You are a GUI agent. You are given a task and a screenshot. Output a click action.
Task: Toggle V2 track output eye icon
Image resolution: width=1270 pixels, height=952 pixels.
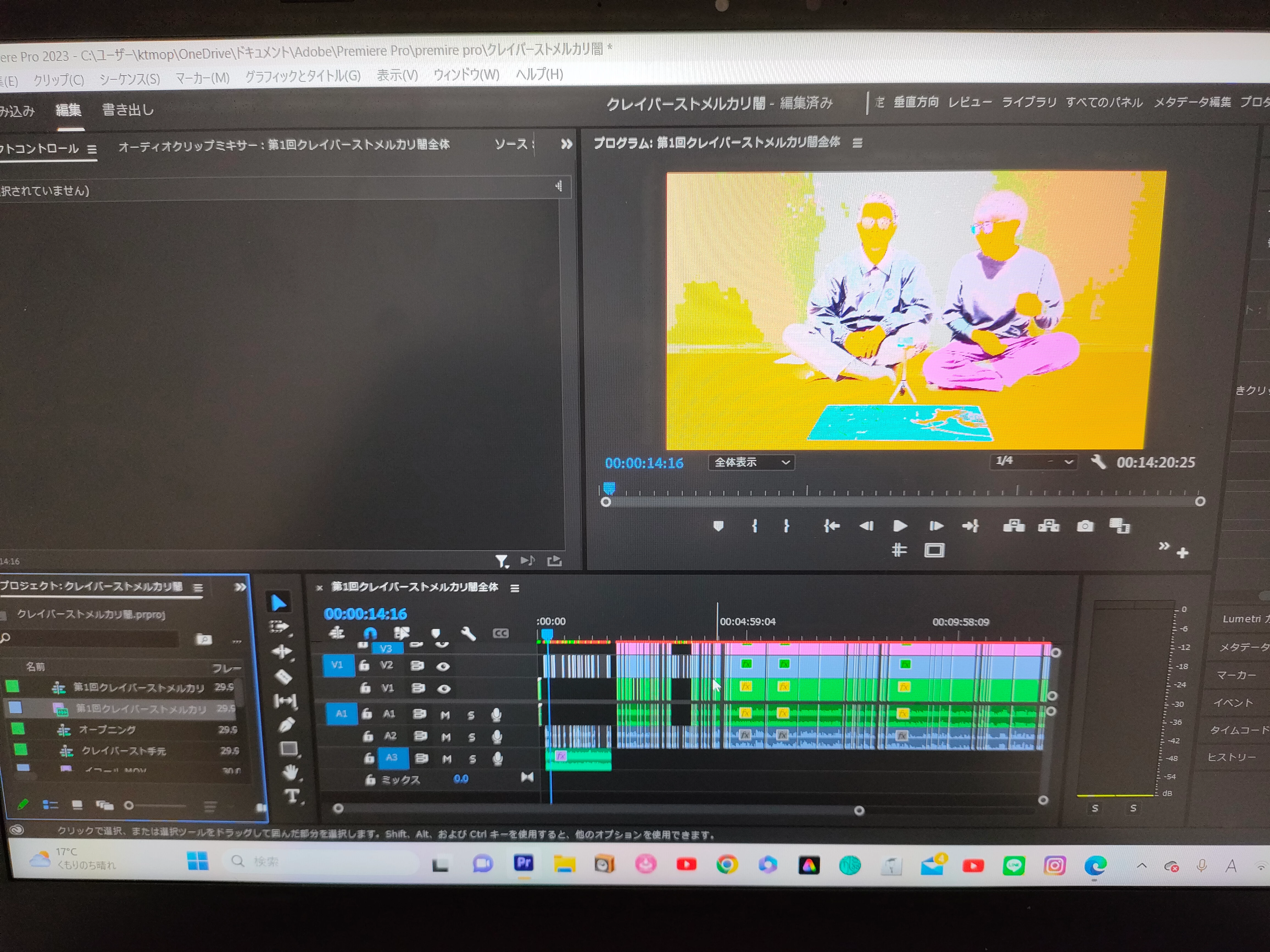(443, 666)
